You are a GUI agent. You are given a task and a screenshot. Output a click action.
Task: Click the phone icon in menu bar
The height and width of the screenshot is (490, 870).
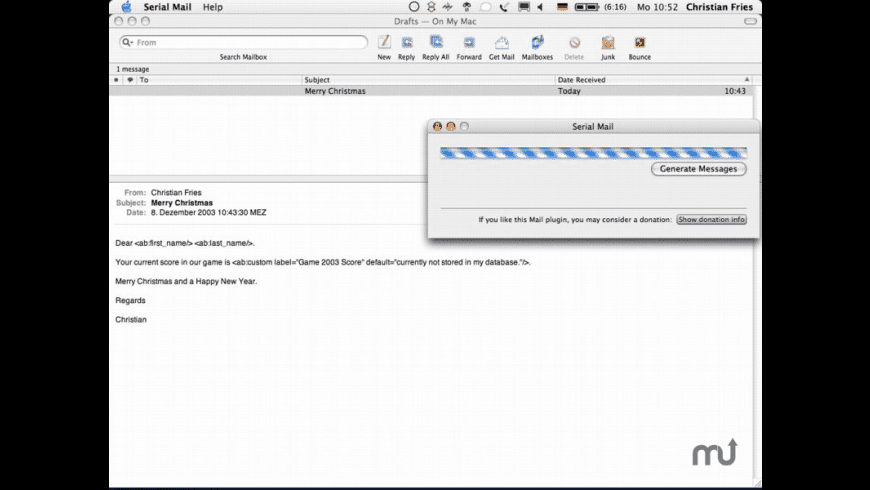pyautogui.click(x=504, y=7)
